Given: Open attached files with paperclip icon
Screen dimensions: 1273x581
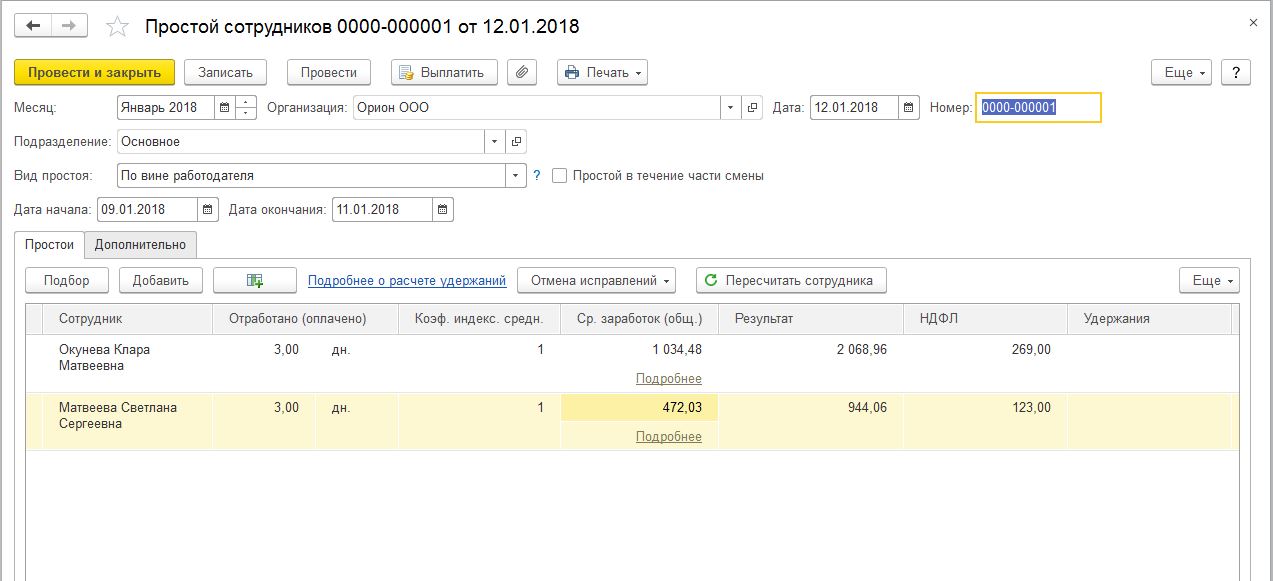Looking at the screenshot, I should pos(522,72).
